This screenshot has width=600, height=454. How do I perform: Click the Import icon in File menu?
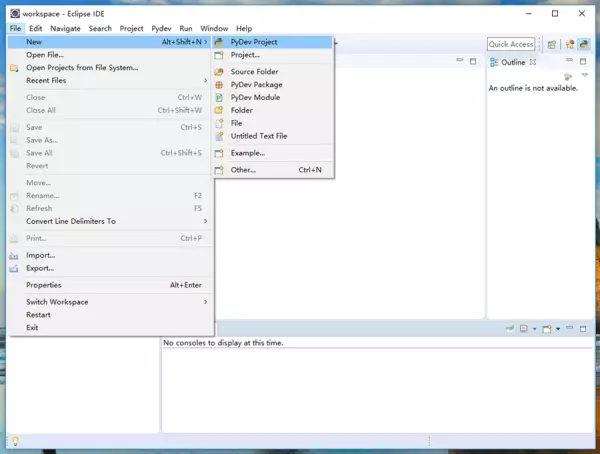point(14,256)
